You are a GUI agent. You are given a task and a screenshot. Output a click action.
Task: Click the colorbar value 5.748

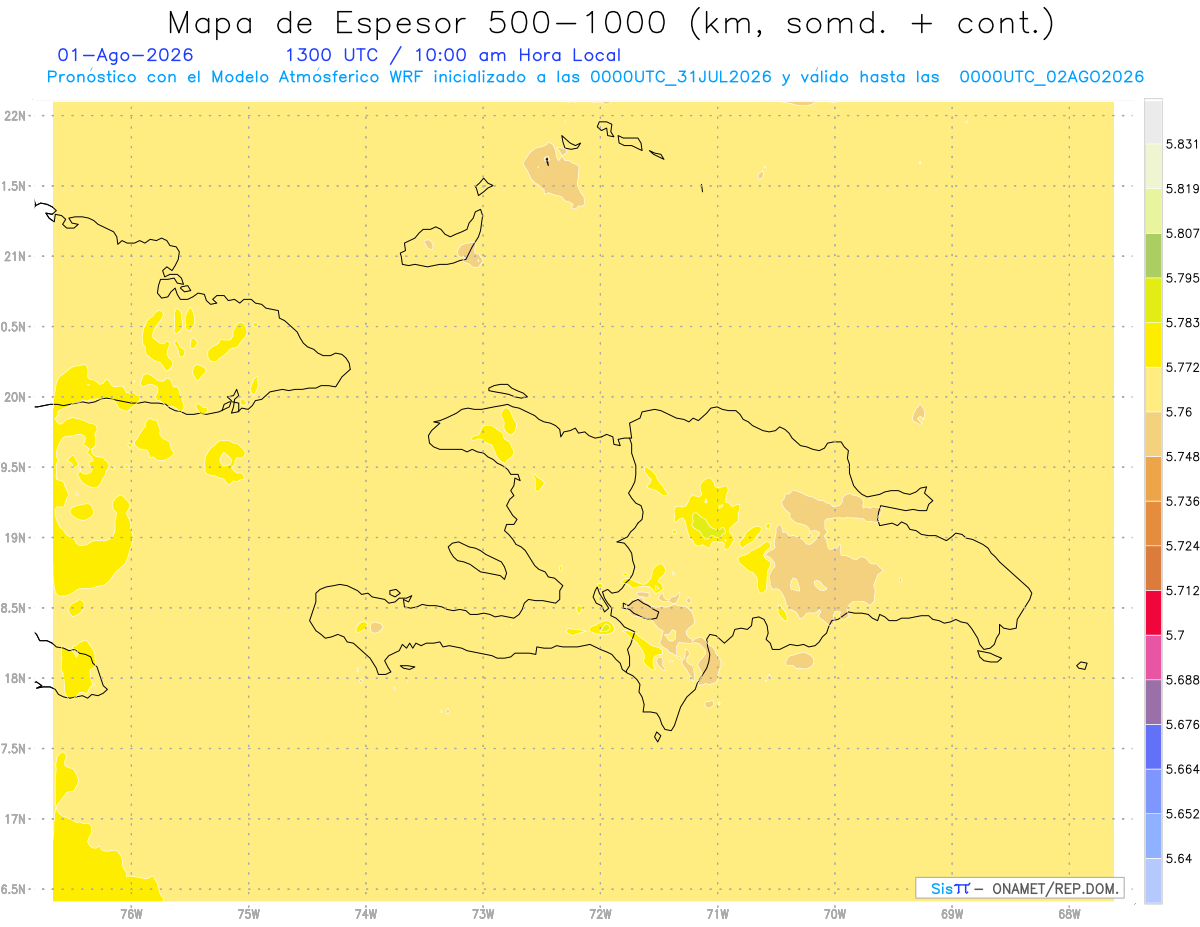pos(1183,457)
